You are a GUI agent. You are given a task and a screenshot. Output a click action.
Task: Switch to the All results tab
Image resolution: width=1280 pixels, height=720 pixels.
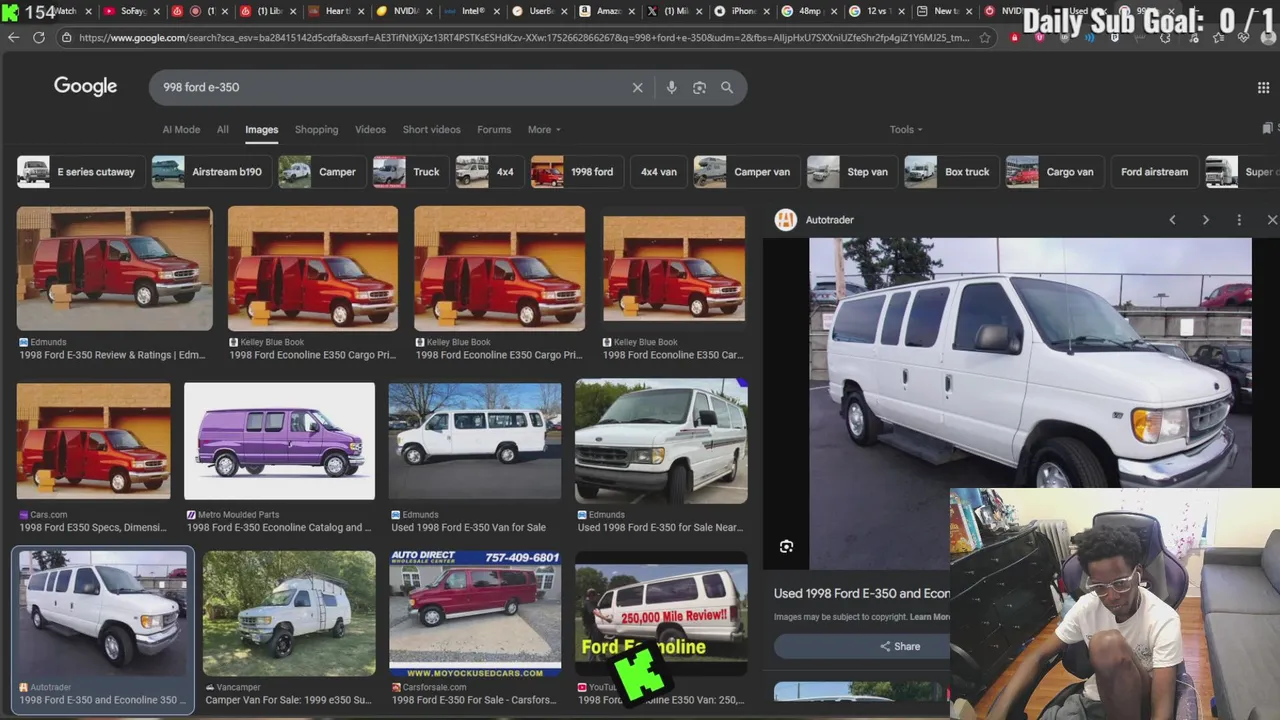[x=222, y=130]
